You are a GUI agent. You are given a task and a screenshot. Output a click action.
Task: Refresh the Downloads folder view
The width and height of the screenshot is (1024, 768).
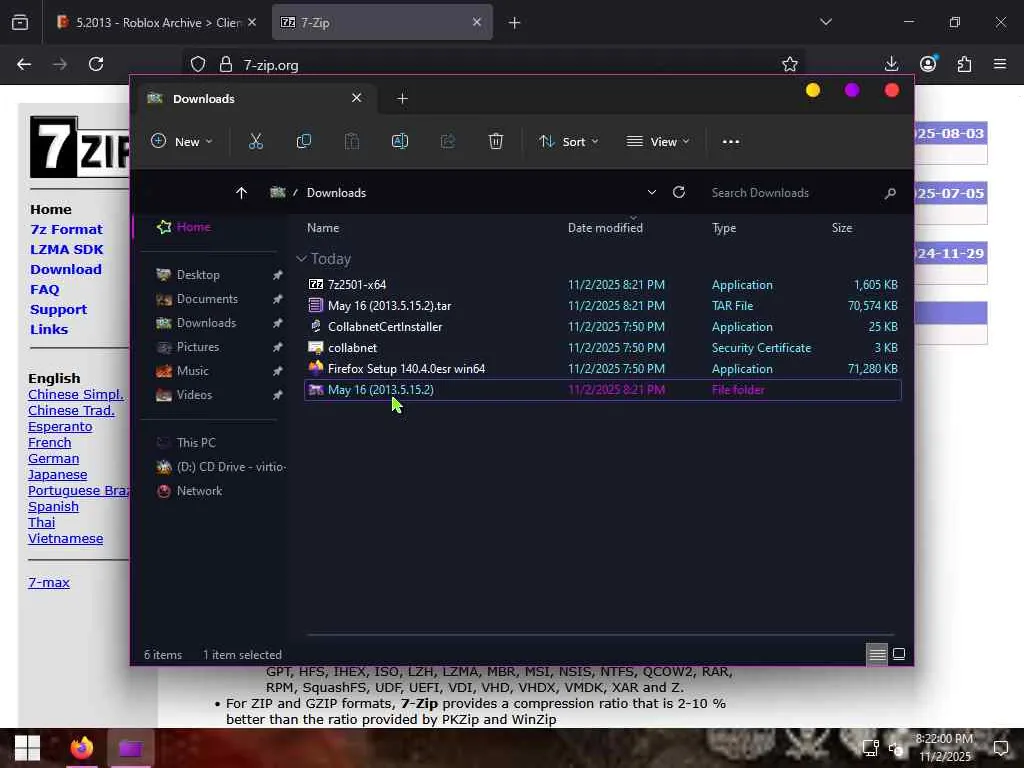[679, 192]
